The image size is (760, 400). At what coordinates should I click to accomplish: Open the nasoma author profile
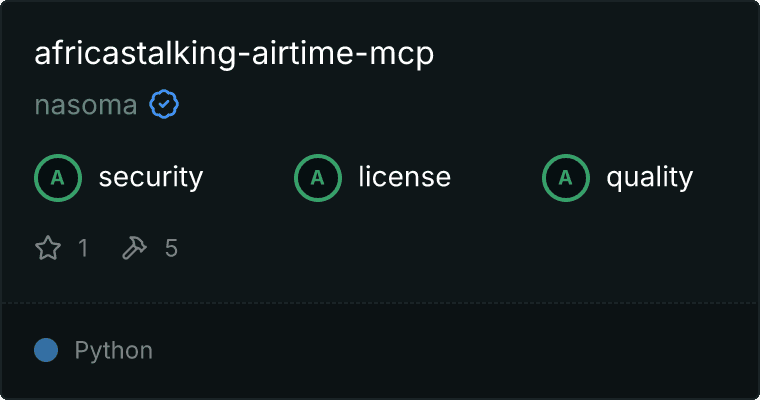click(86, 105)
